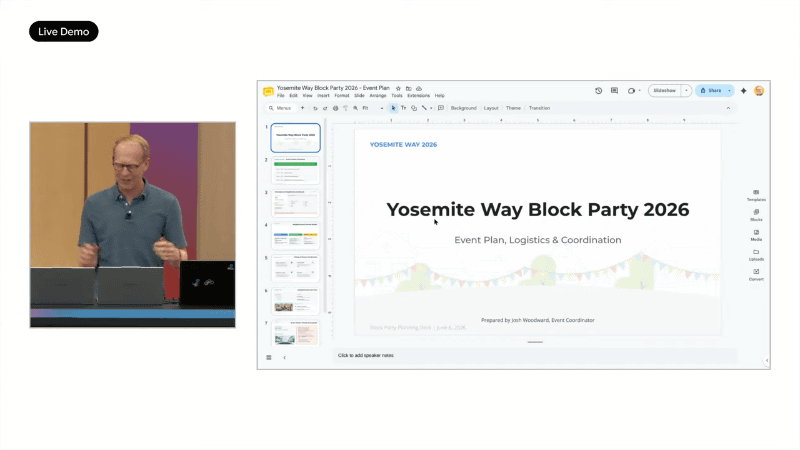Select slide 4 thumbnail
The height and width of the screenshot is (450, 800).
pos(295,236)
